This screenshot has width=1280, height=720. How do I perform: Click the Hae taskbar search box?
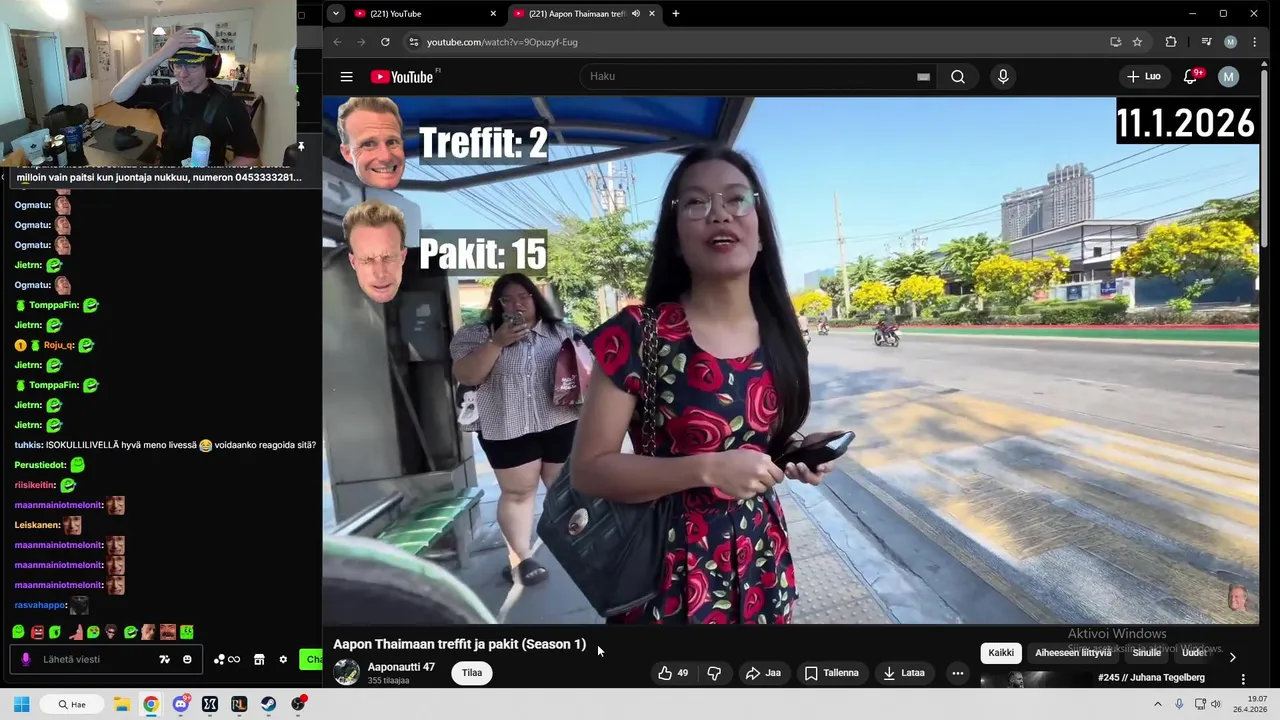(x=73, y=704)
